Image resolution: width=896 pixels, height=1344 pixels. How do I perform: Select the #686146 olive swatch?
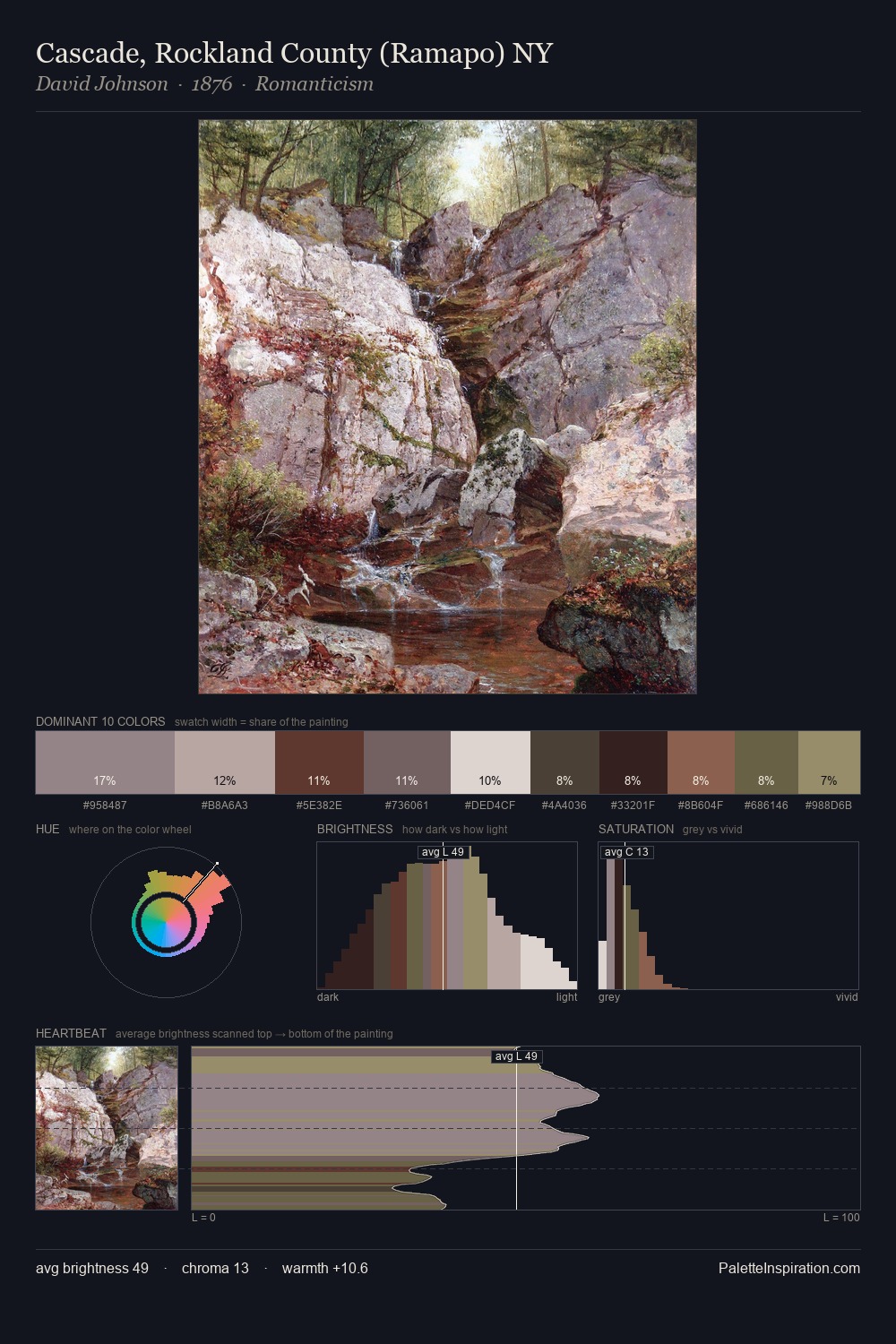(x=766, y=762)
